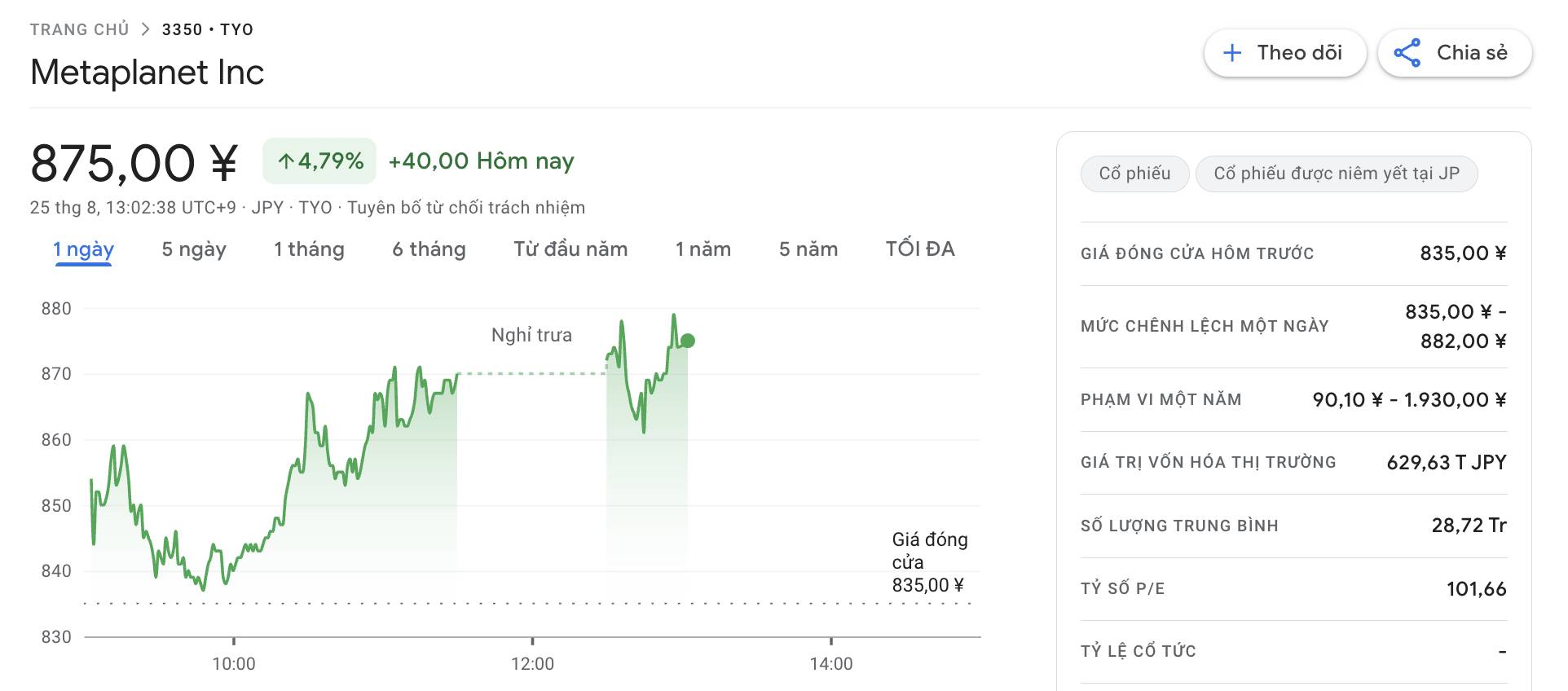
Task: Click the plus icon on Theo dõi button
Action: (x=1232, y=53)
